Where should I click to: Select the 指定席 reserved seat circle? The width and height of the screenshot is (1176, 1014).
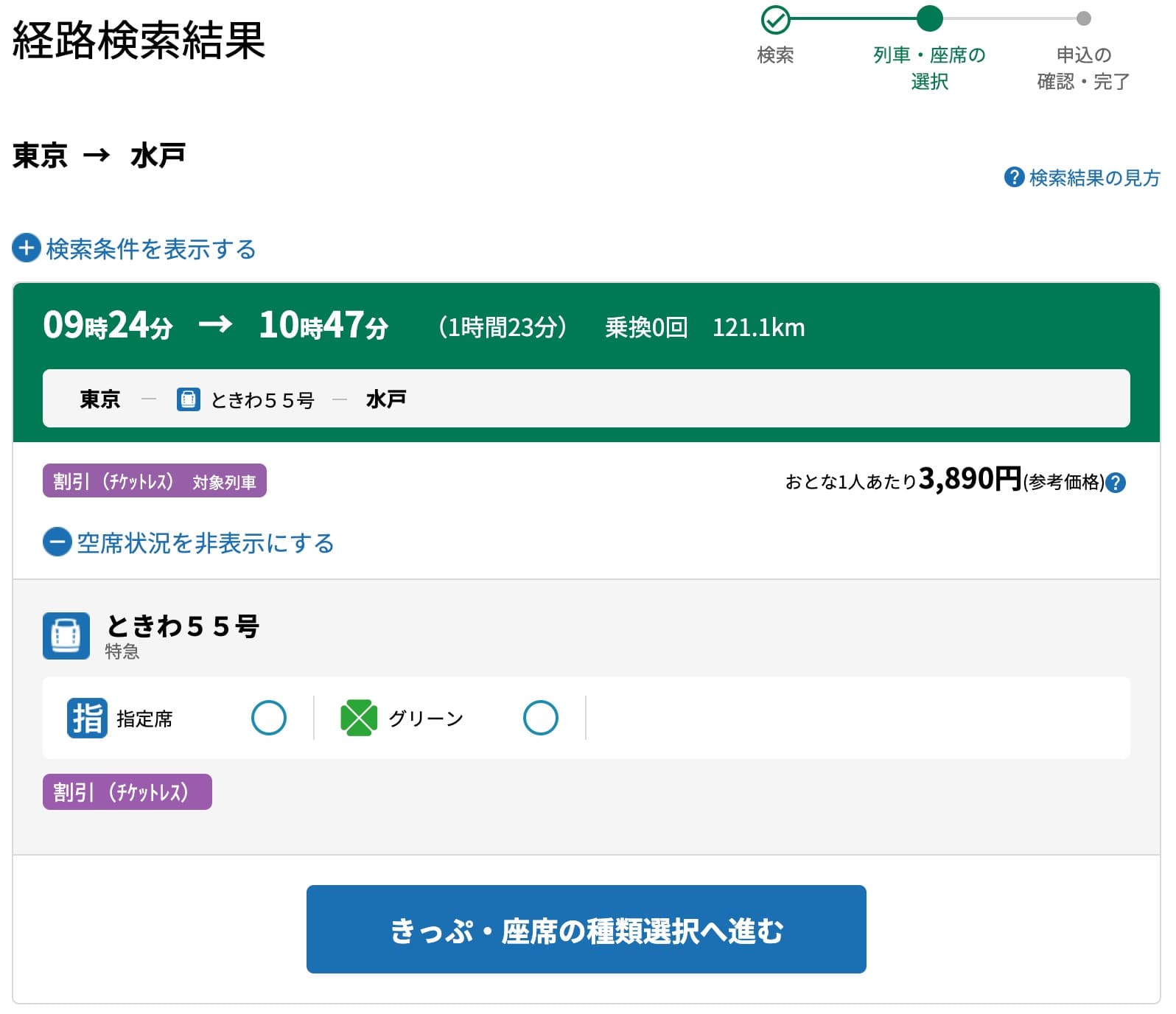269,718
